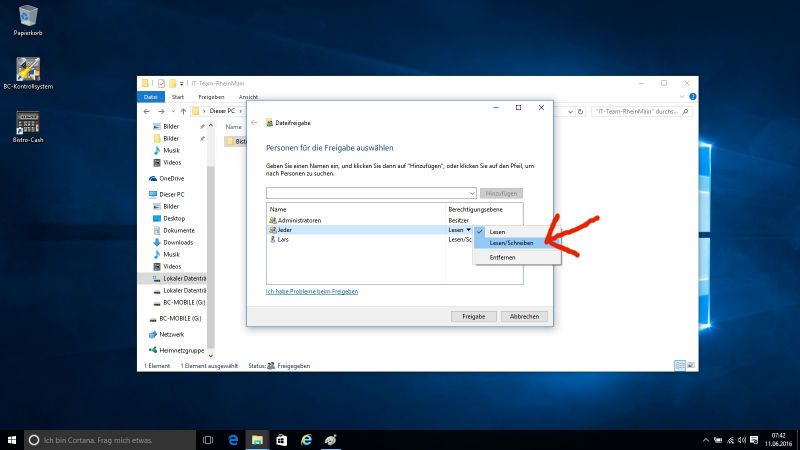Launch Microsoft Edge from the taskbar
The height and width of the screenshot is (450, 800).
click(233, 440)
